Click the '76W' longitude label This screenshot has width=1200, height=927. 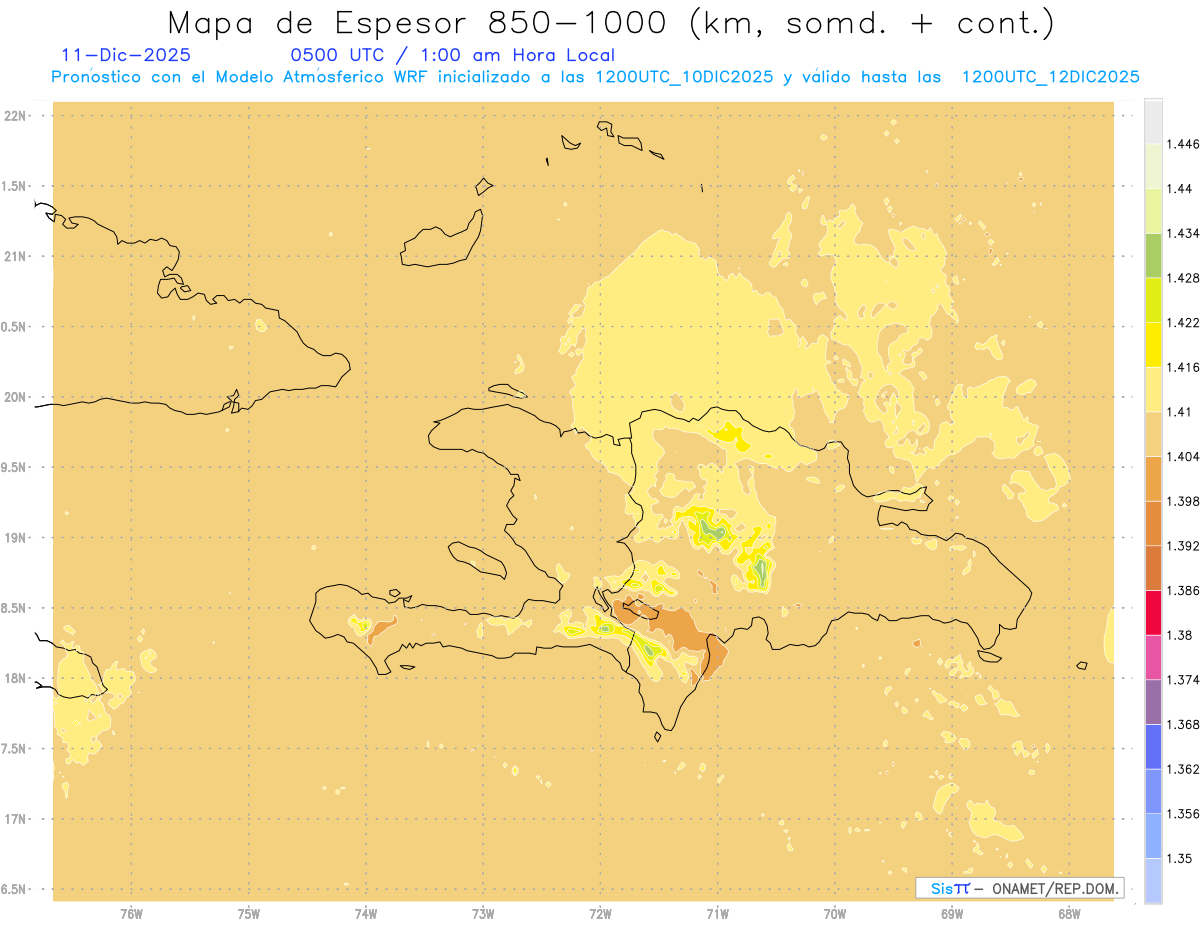[x=131, y=914]
